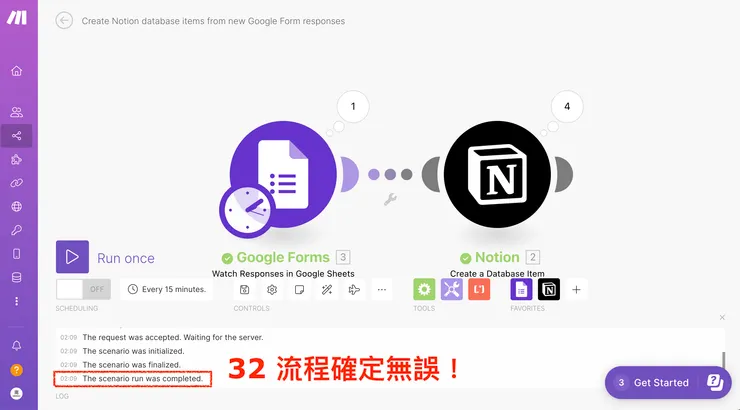
Task: Open the Templates puzzle icon
Action: click(x=17, y=159)
